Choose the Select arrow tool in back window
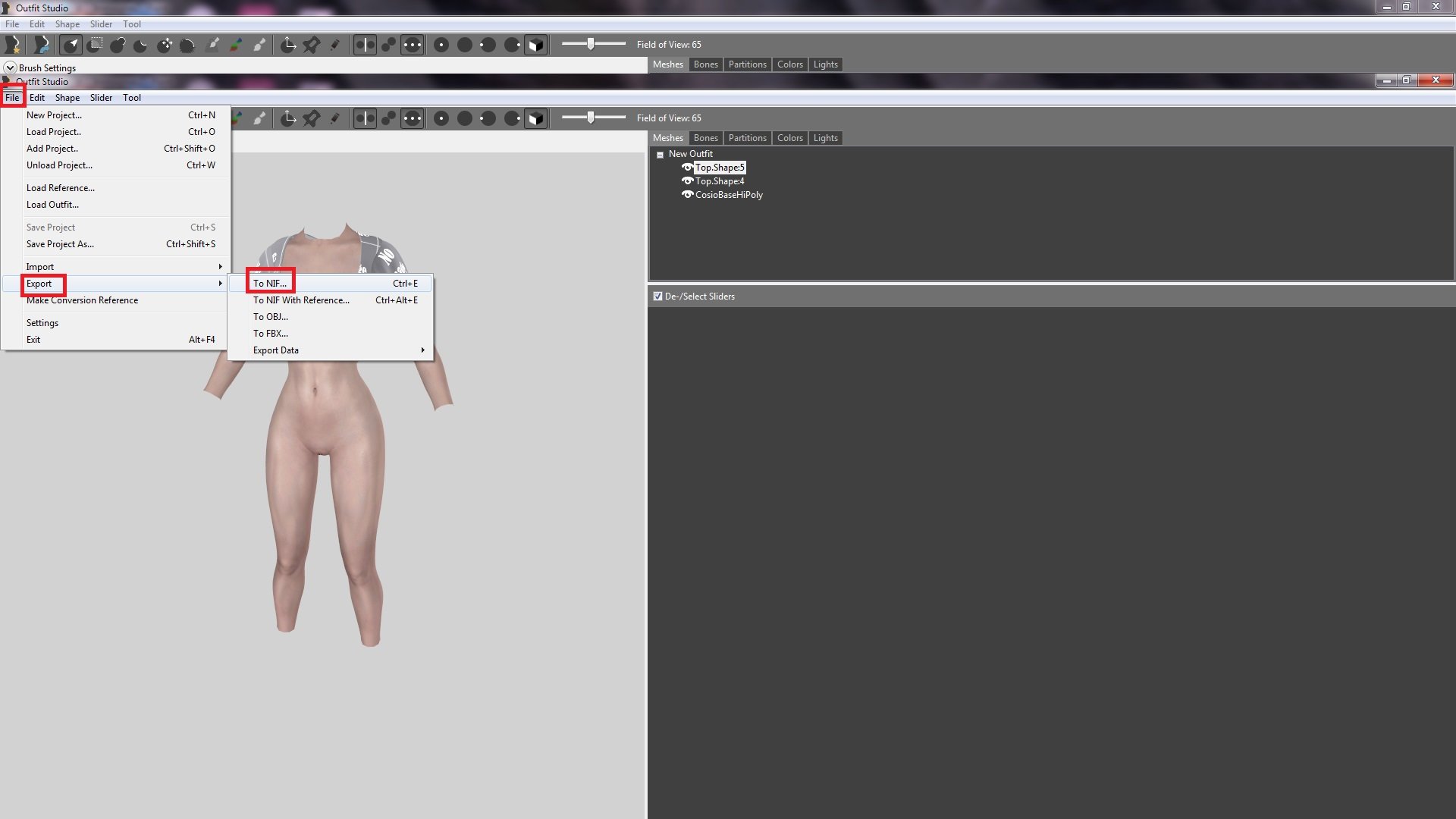Image resolution: width=1456 pixels, height=819 pixels. (71, 45)
